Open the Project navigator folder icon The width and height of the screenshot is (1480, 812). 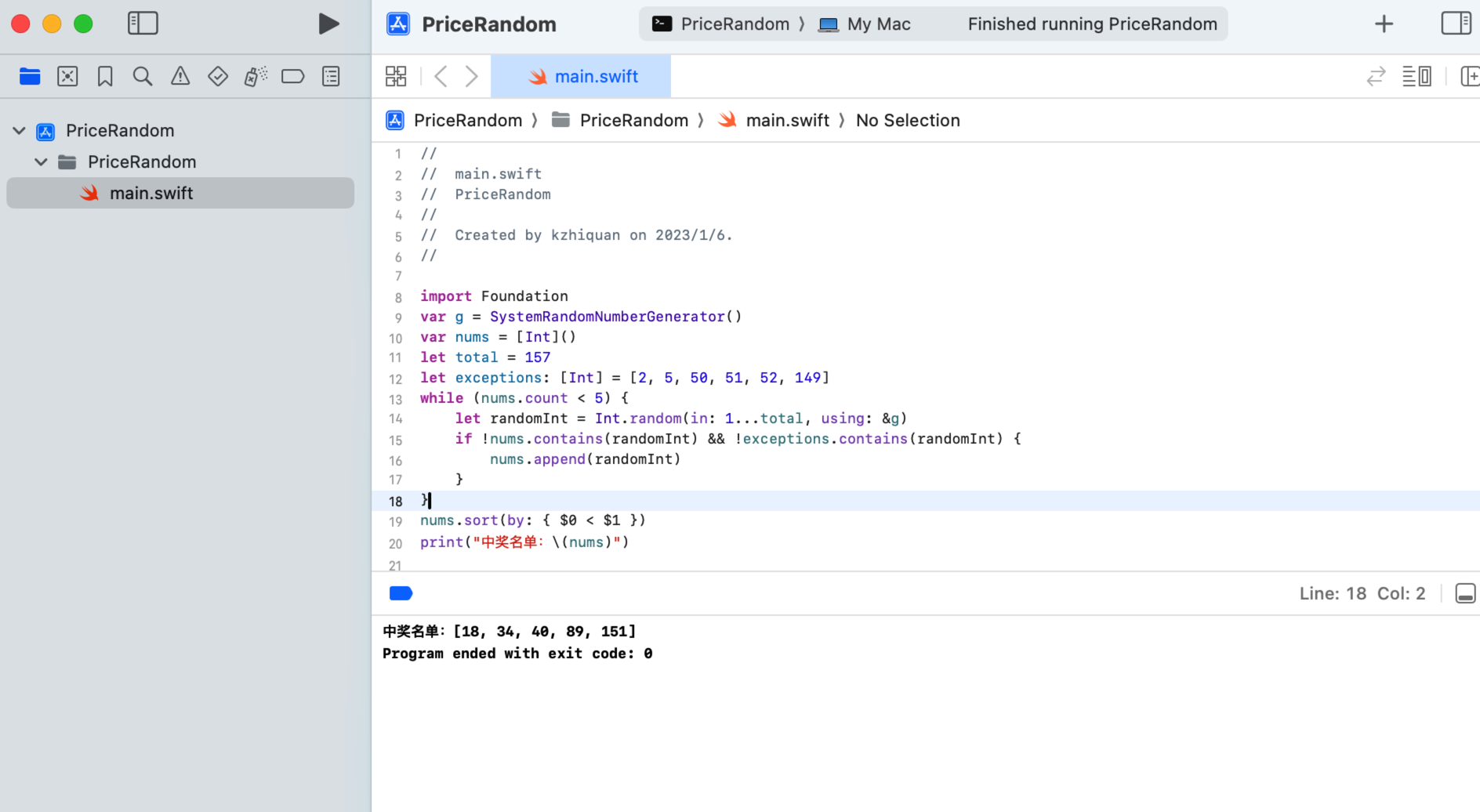30,76
